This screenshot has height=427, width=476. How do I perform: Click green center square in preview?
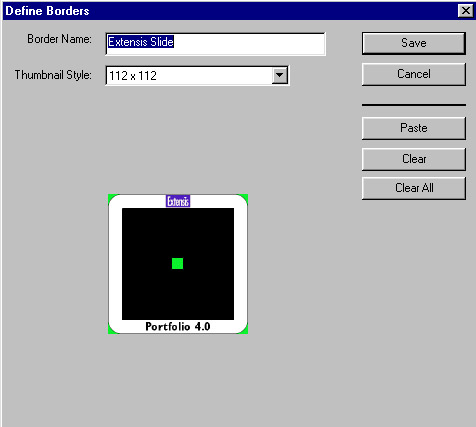click(177, 263)
